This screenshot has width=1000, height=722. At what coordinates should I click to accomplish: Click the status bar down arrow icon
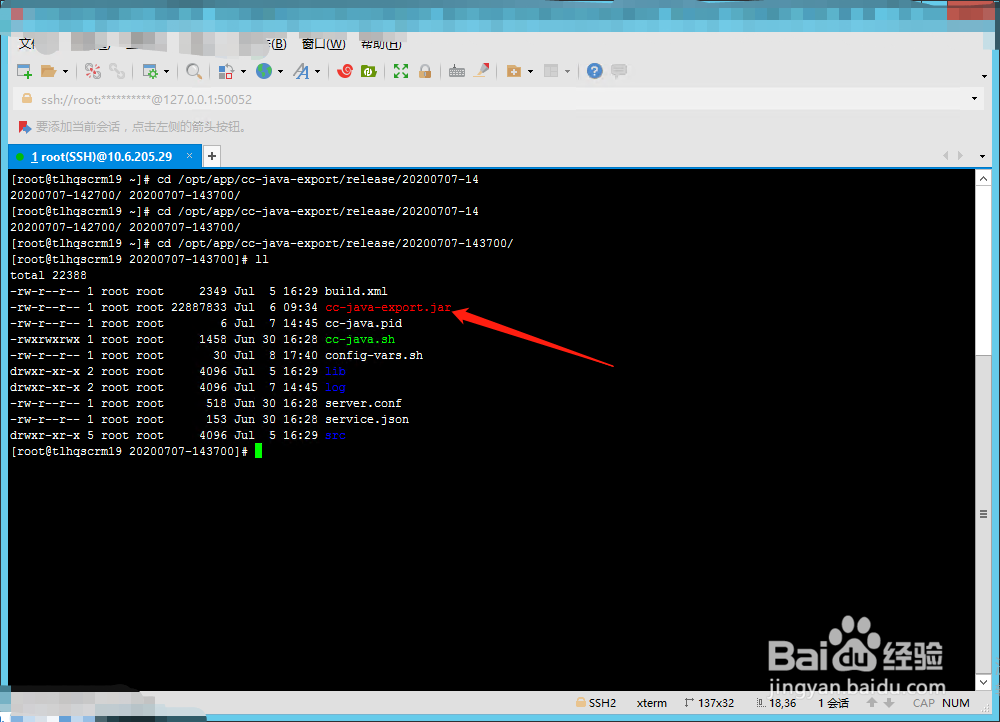[x=888, y=702]
